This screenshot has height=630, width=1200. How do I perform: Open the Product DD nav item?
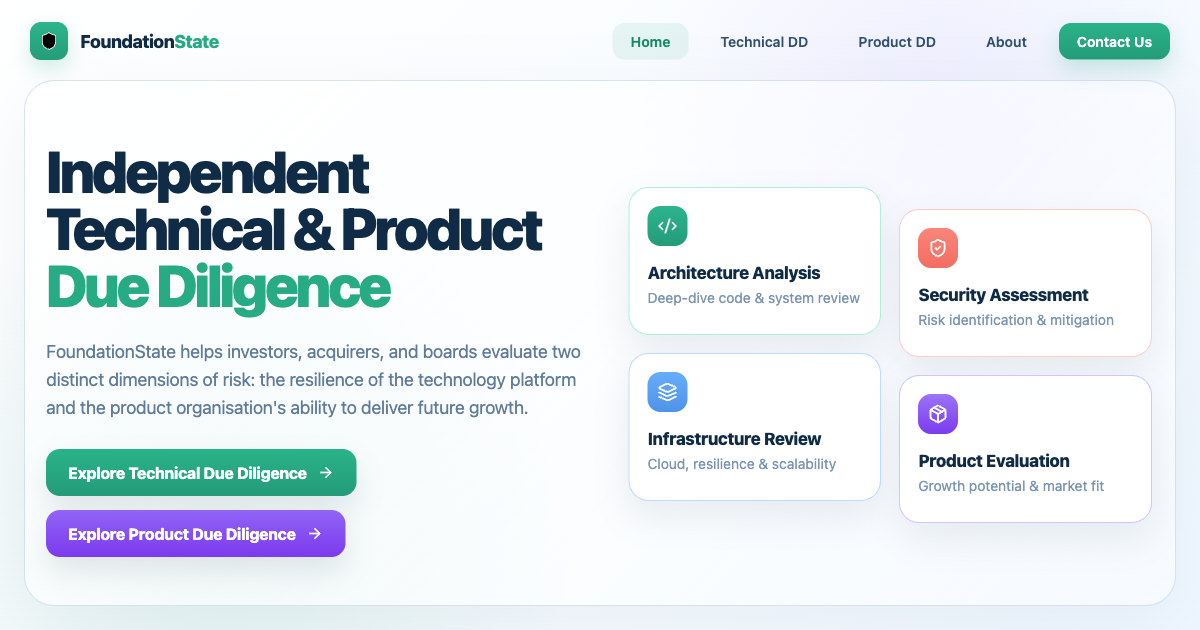coord(897,42)
